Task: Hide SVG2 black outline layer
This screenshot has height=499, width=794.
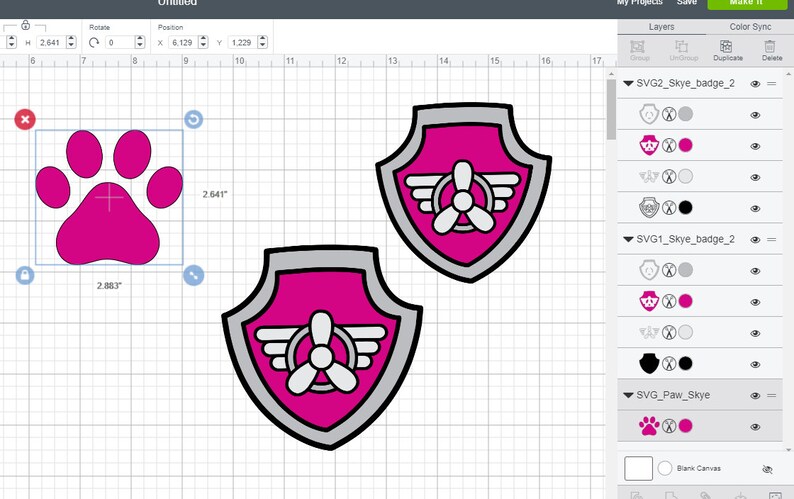Action: point(755,208)
